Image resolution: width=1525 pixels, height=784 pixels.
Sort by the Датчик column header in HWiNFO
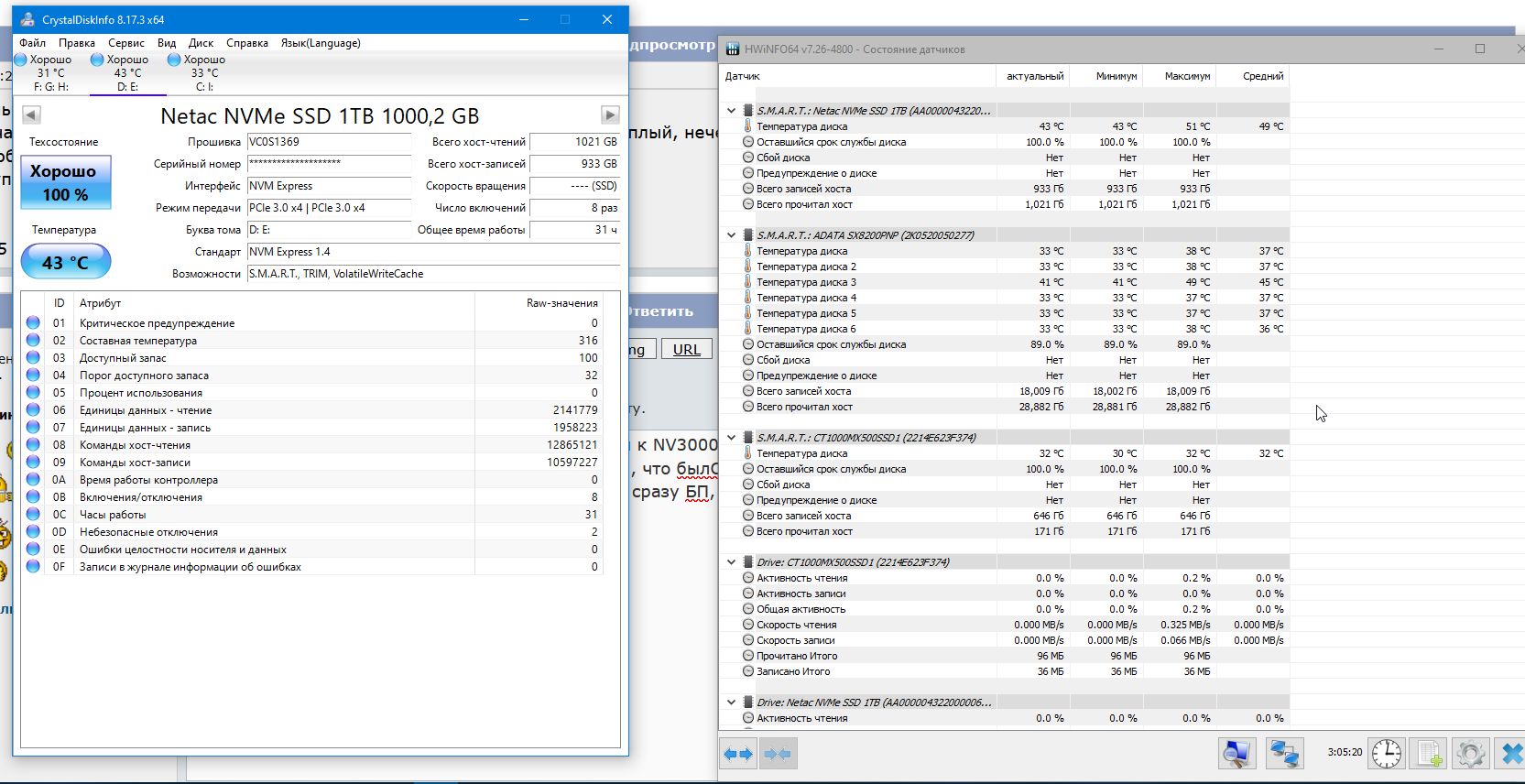pos(858,76)
